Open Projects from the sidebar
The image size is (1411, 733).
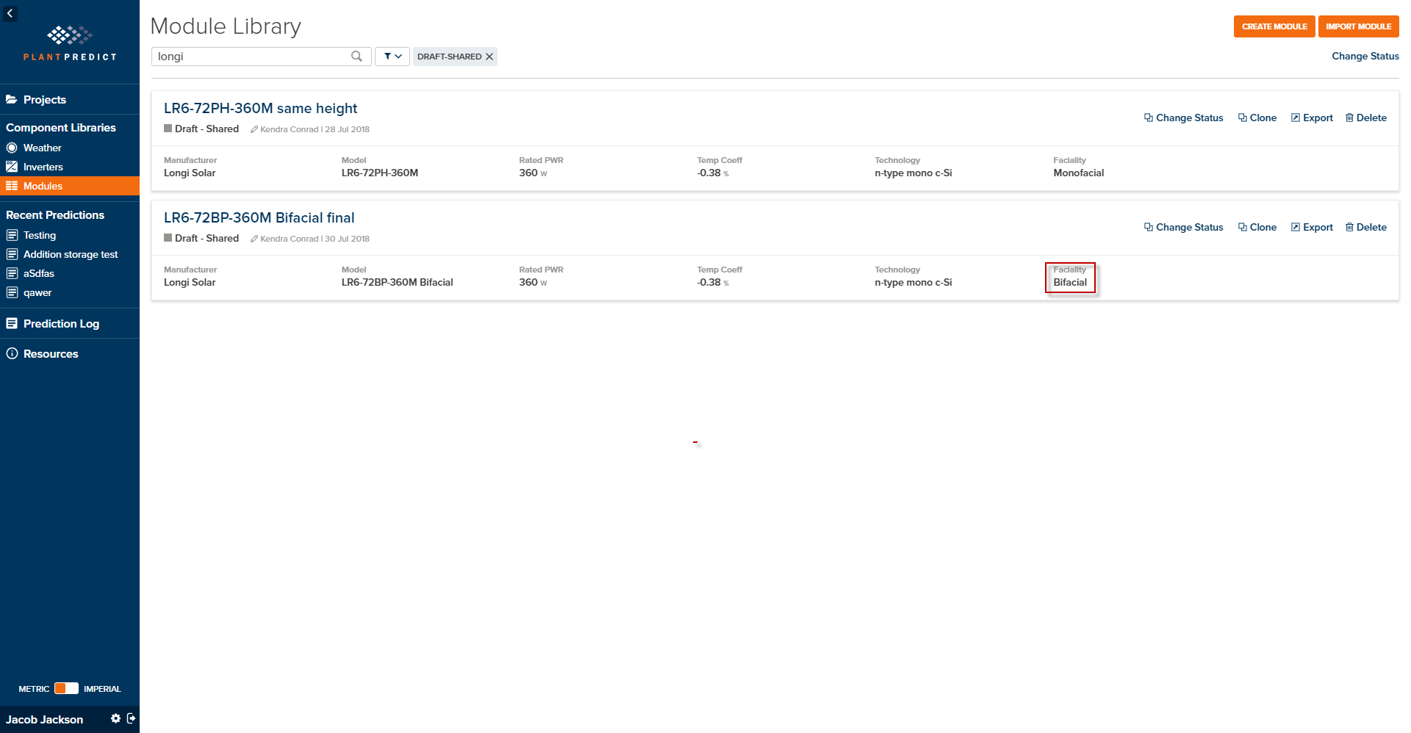[44, 100]
